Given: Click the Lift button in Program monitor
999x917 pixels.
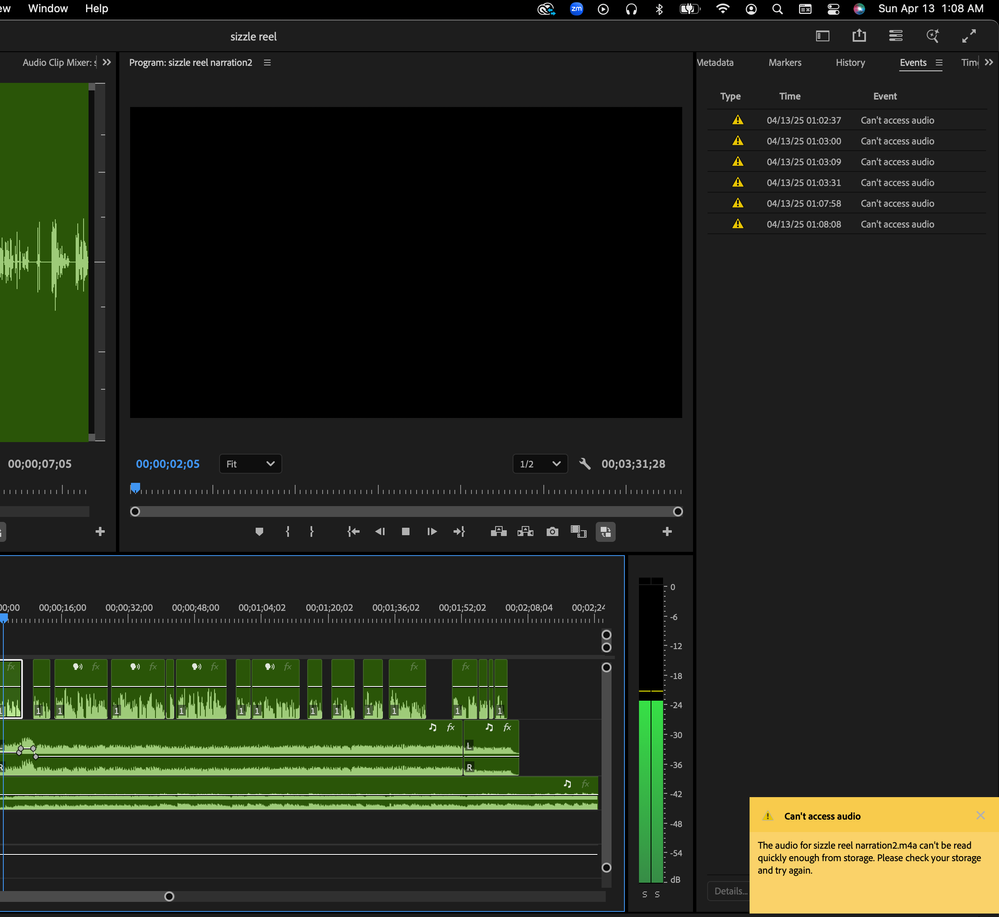Looking at the screenshot, I should (498, 532).
